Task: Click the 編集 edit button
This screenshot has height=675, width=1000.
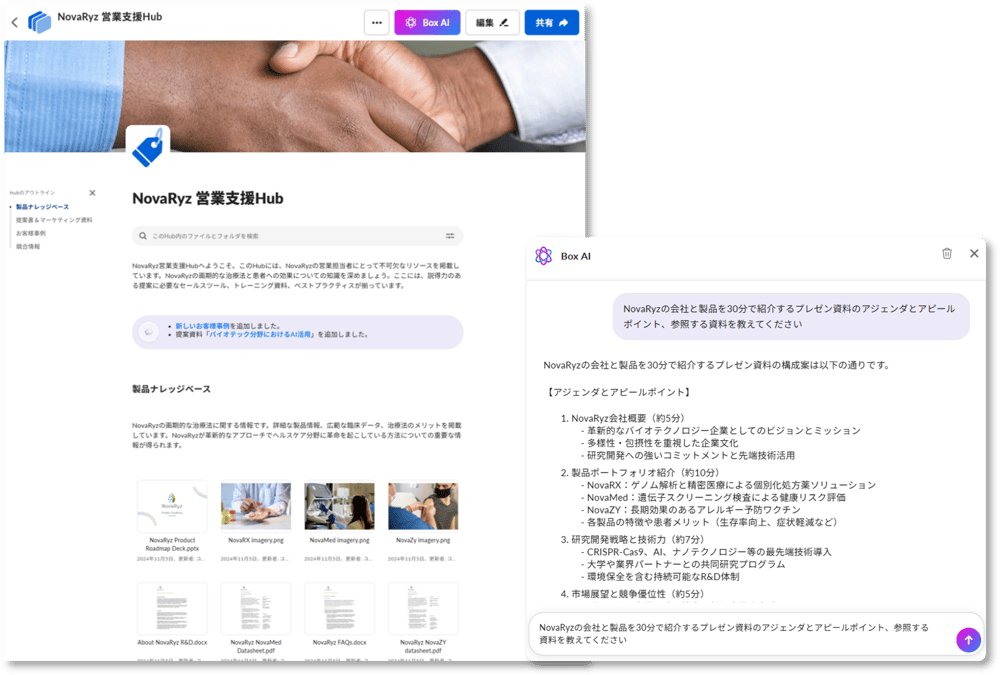Action: (492, 22)
